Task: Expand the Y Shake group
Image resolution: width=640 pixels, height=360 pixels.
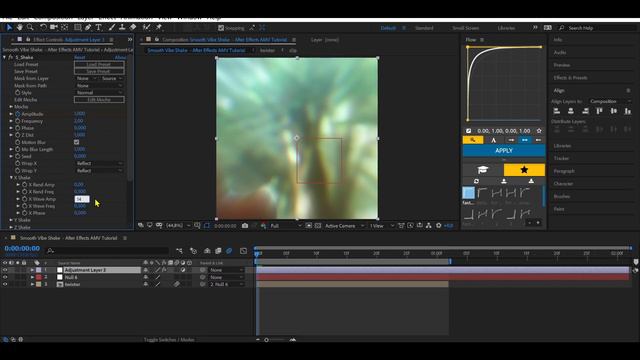Action: point(11,220)
